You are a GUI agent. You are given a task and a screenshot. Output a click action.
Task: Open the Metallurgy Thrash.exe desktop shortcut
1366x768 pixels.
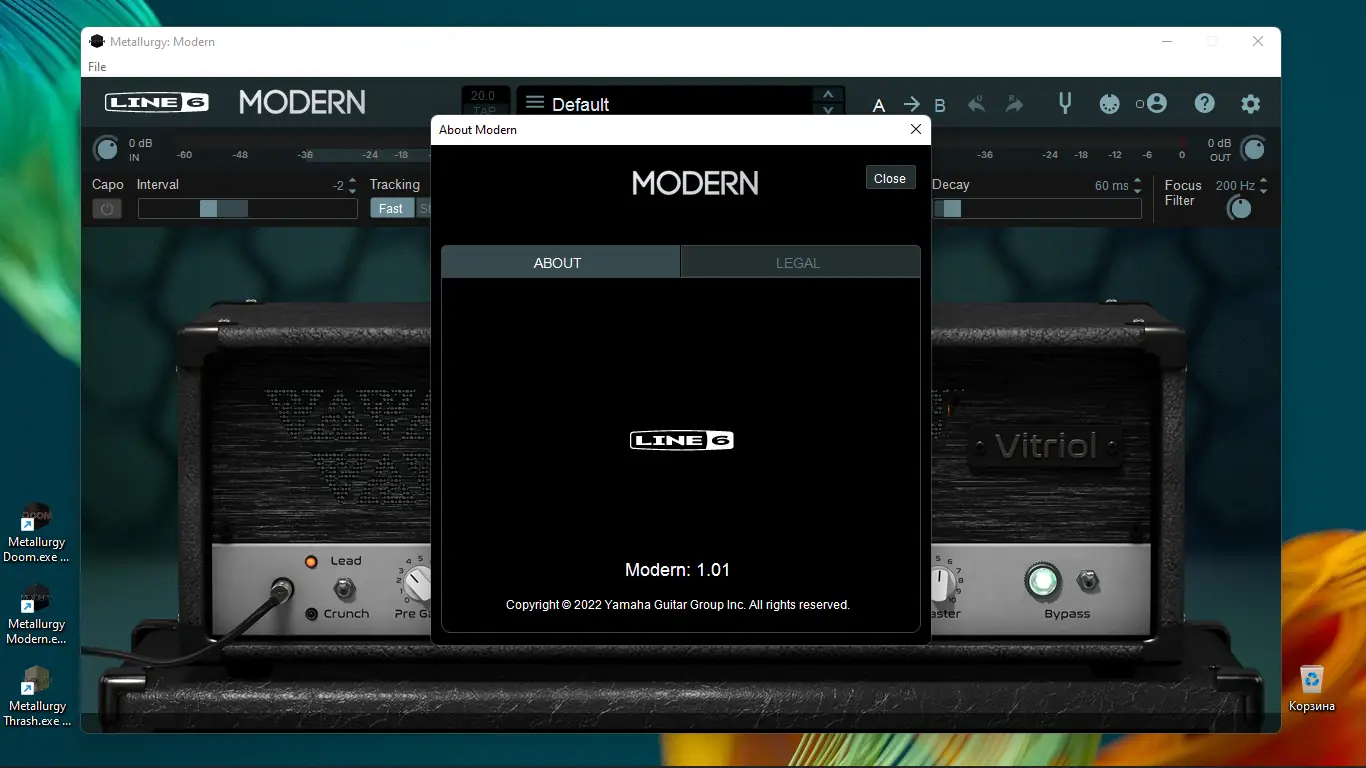37,697
